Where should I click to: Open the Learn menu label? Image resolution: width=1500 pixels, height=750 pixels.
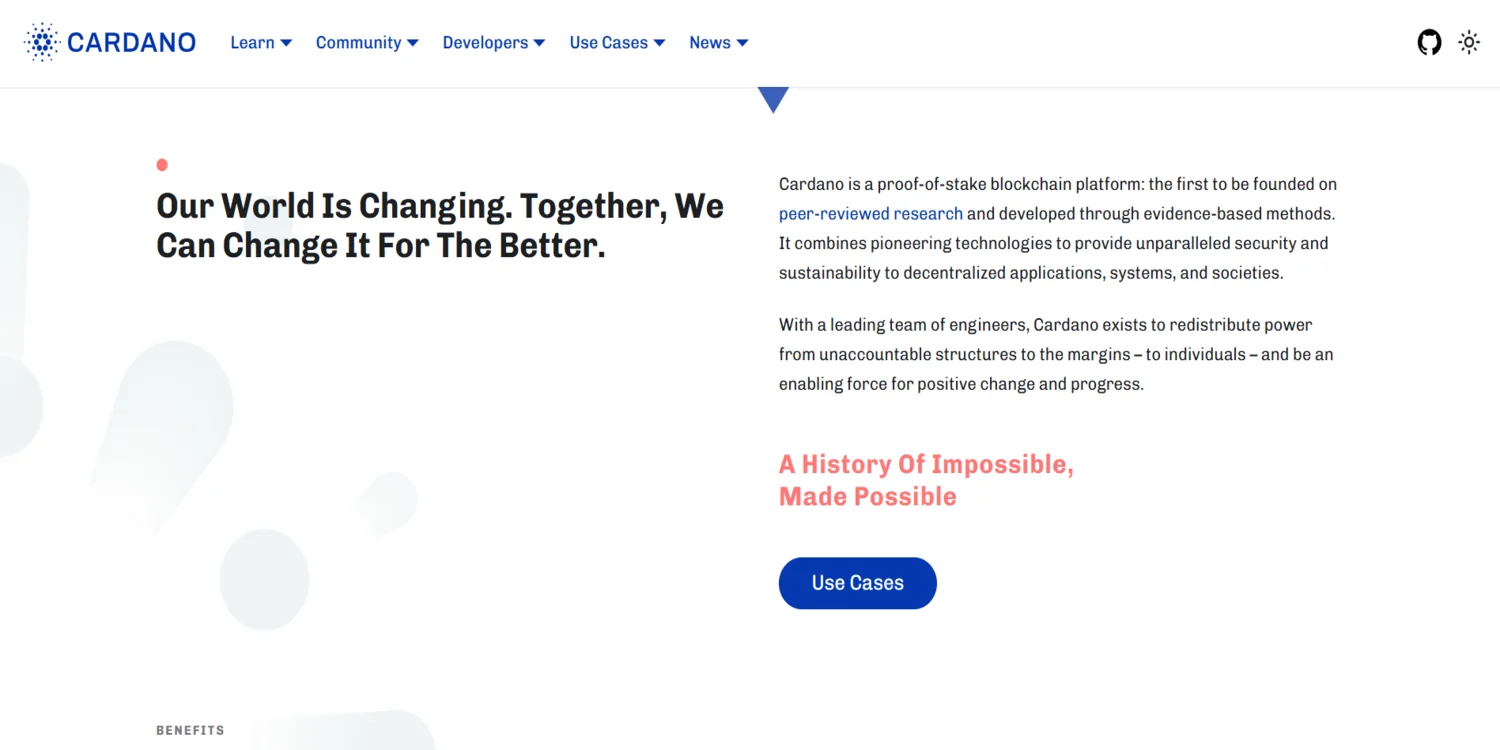point(252,42)
